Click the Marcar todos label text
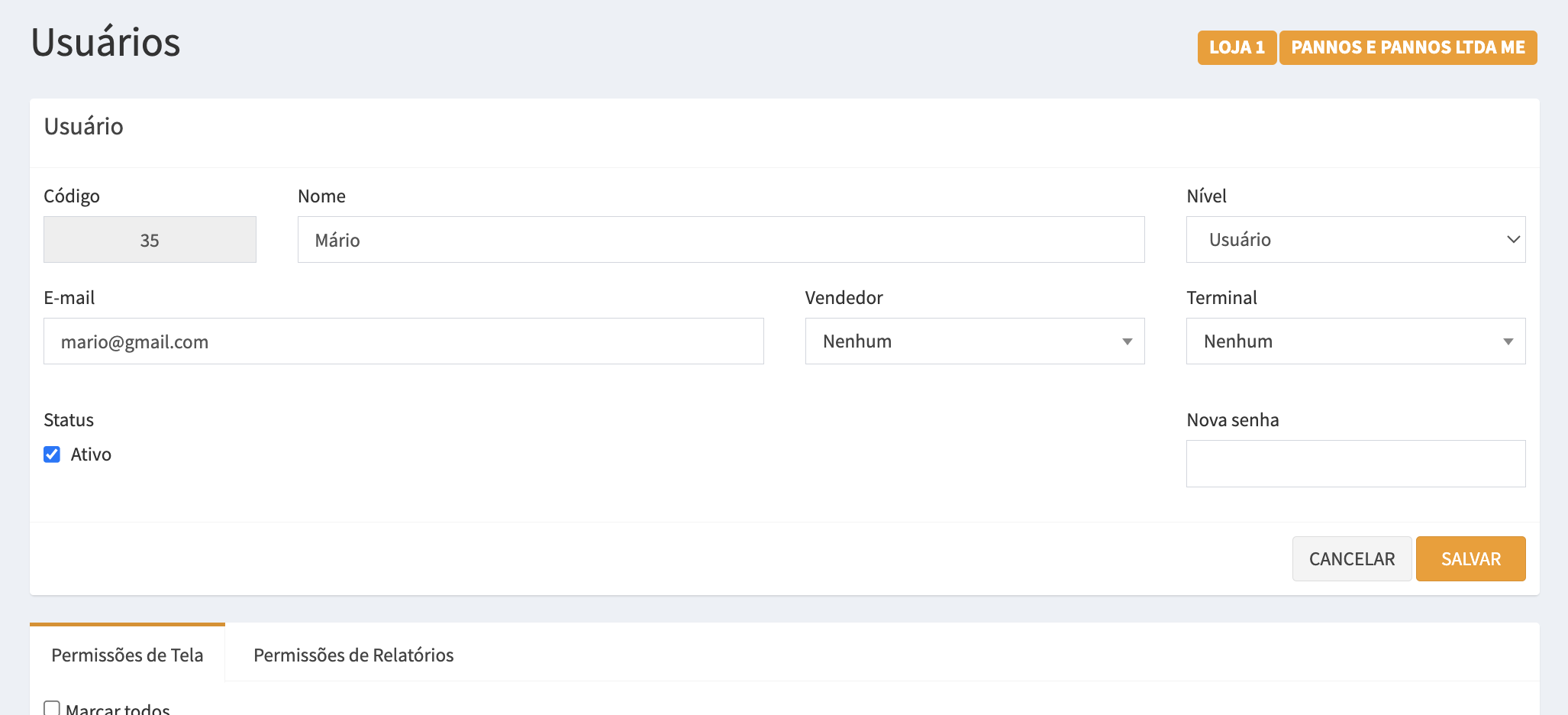Image resolution: width=1568 pixels, height=715 pixels. coord(118,708)
